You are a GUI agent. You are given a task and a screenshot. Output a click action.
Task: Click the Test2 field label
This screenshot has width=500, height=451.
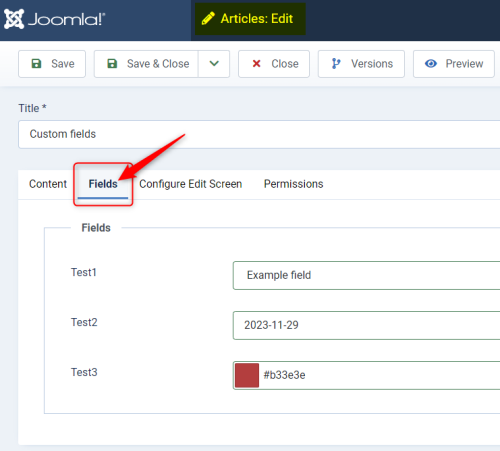[84, 322]
